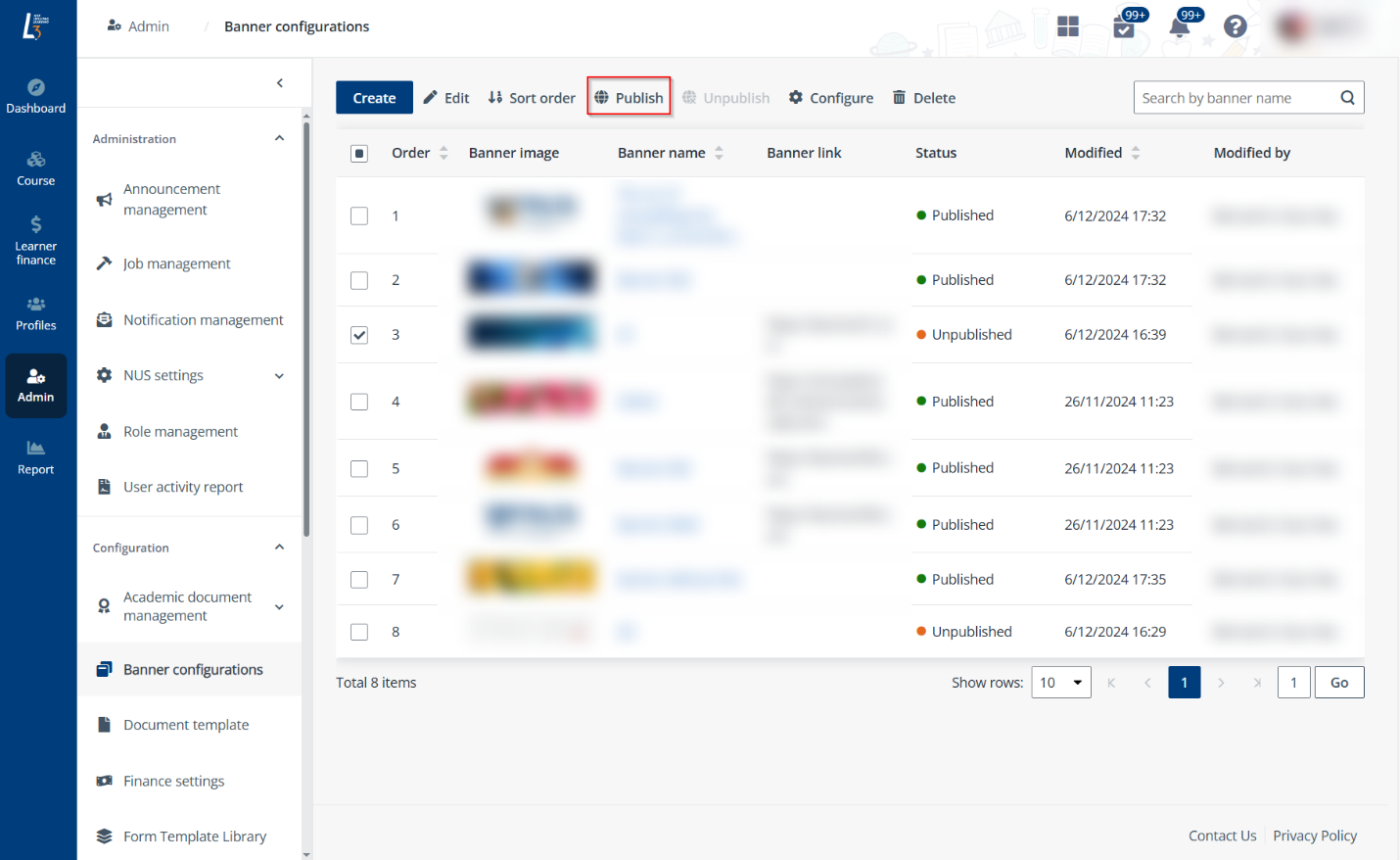This screenshot has height=860, width=1400.
Task: Click the Create button
Action: (374, 98)
